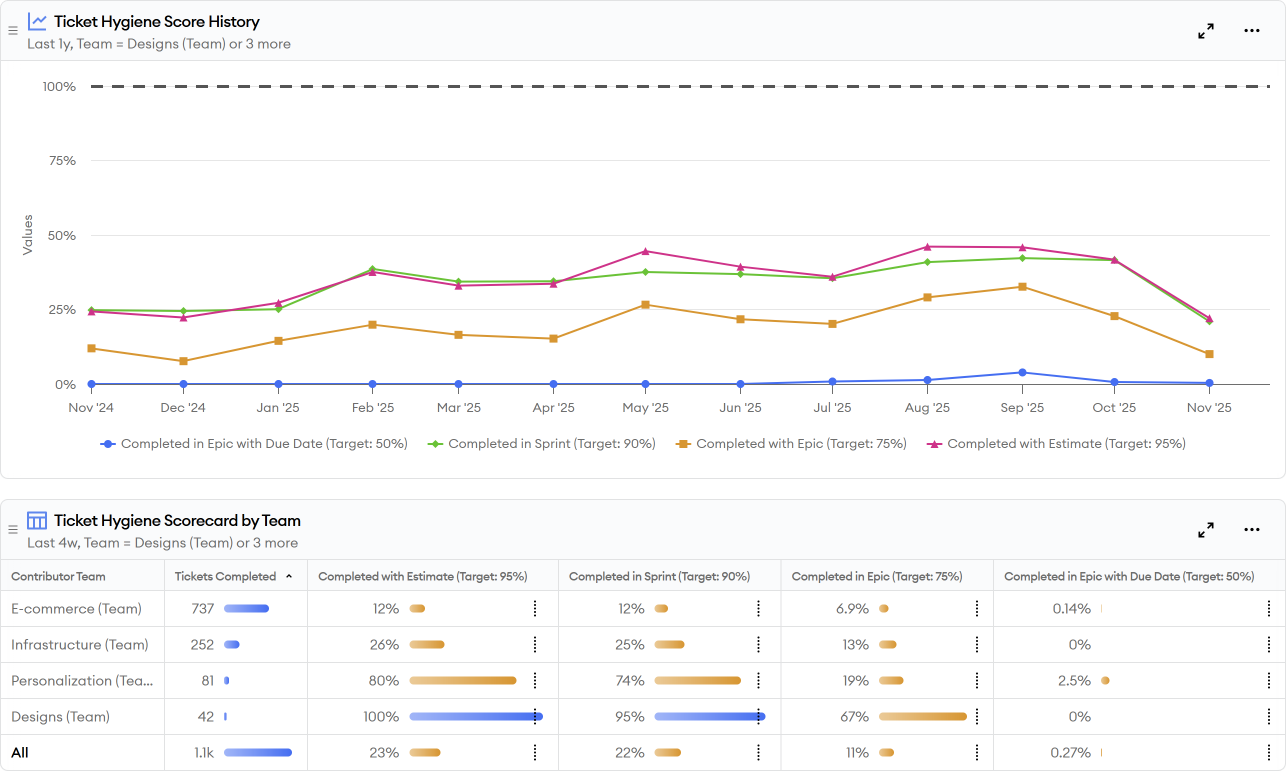Grab the drag handle of Scorecard by Team widget
Screen dimensions: 1286x771
(x=13, y=530)
